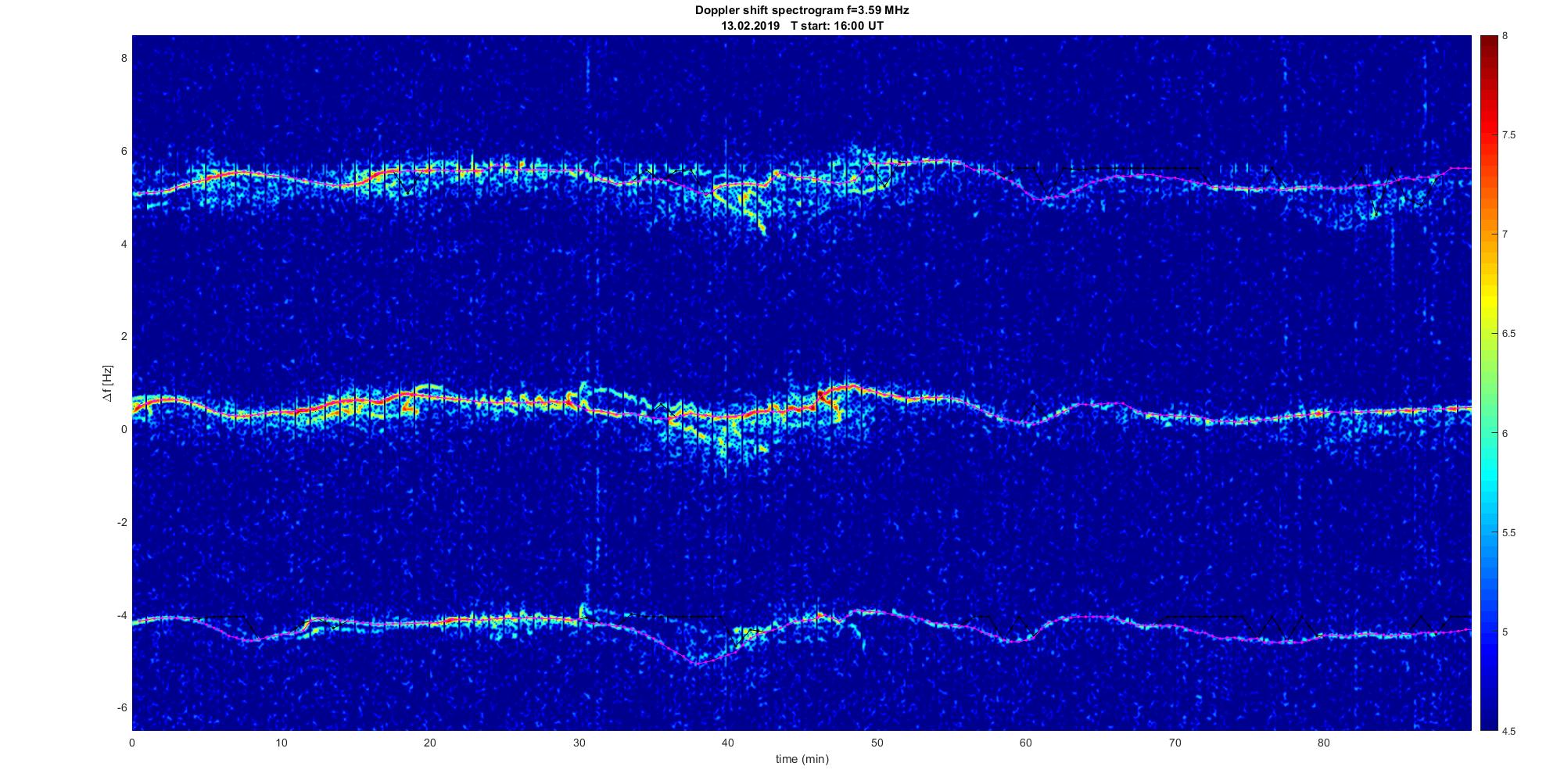Click the x-axis tick label 70
The image size is (1564, 784).
click(1175, 742)
